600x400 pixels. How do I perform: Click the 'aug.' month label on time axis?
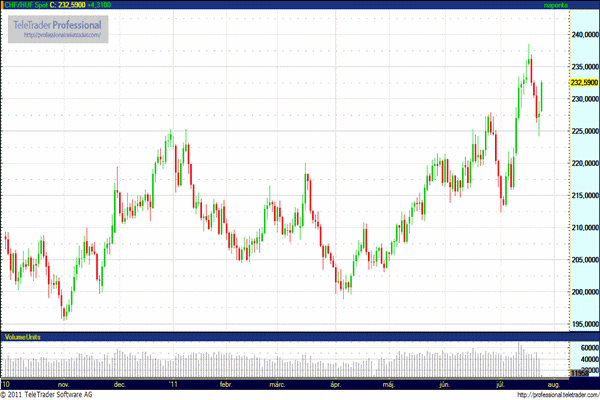click(549, 384)
